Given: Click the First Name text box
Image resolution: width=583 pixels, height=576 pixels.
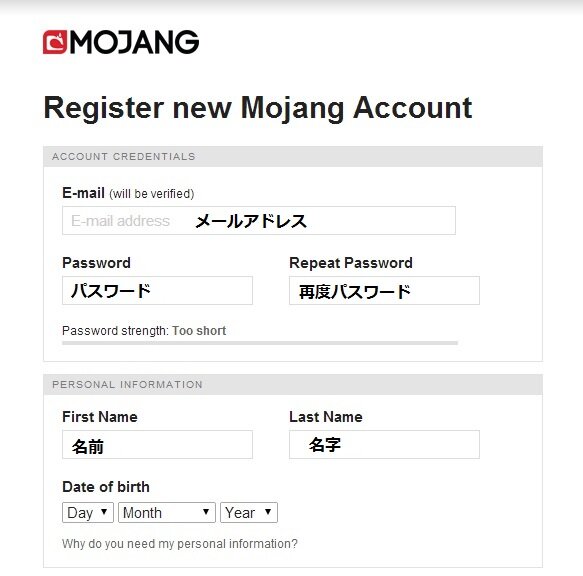Looking at the screenshot, I should [x=157, y=444].
